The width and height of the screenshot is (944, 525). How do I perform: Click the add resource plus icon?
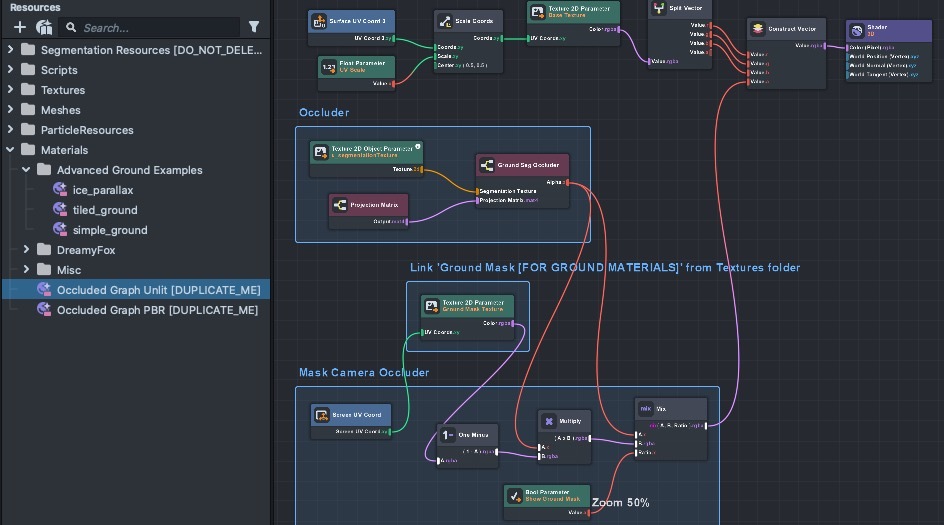(x=19, y=27)
